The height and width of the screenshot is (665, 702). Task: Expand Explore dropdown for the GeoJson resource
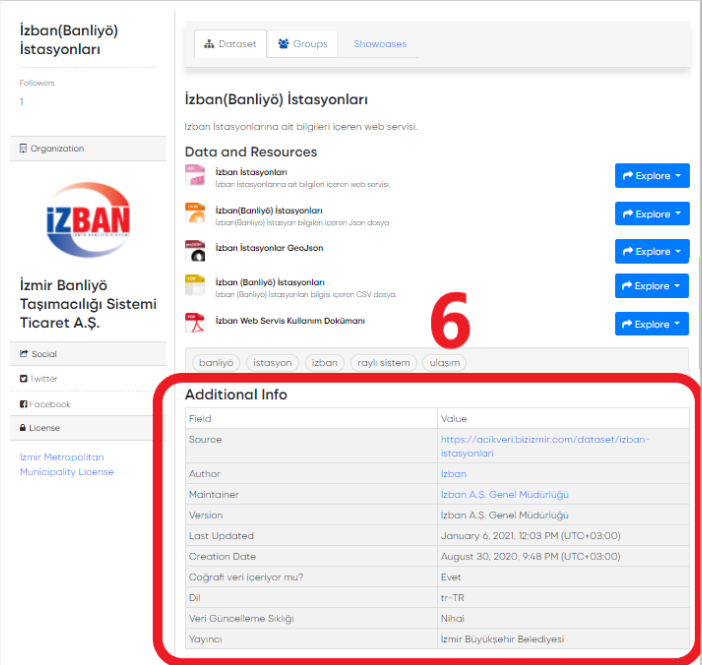652,250
